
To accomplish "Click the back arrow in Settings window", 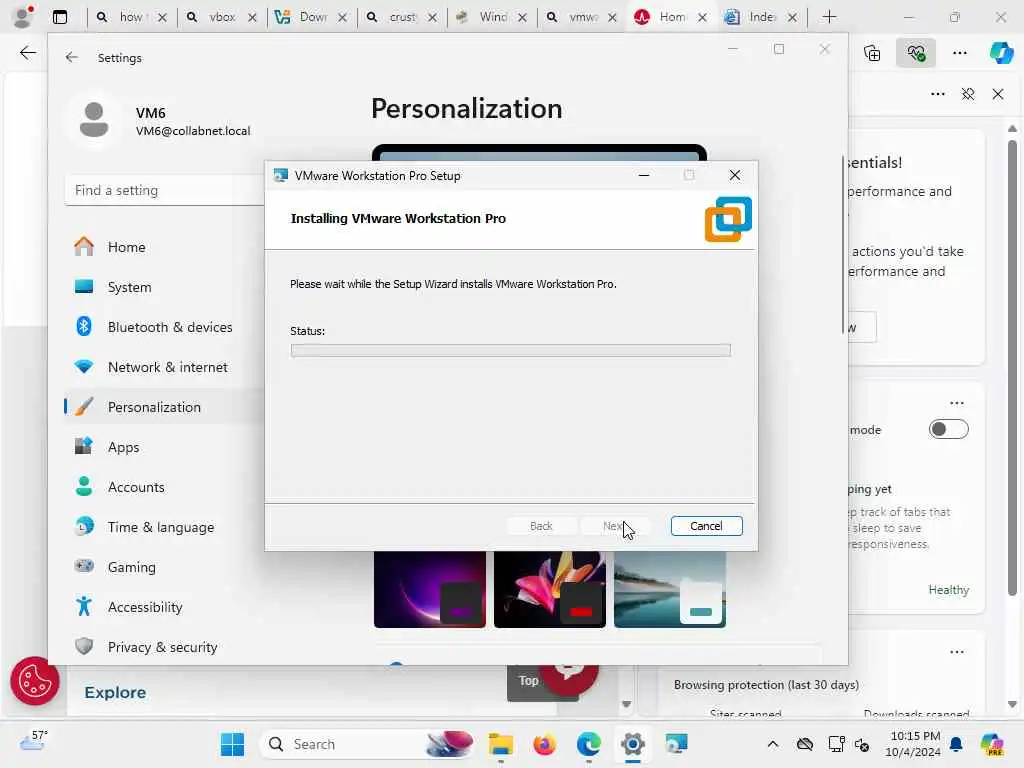I will click(72, 57).
